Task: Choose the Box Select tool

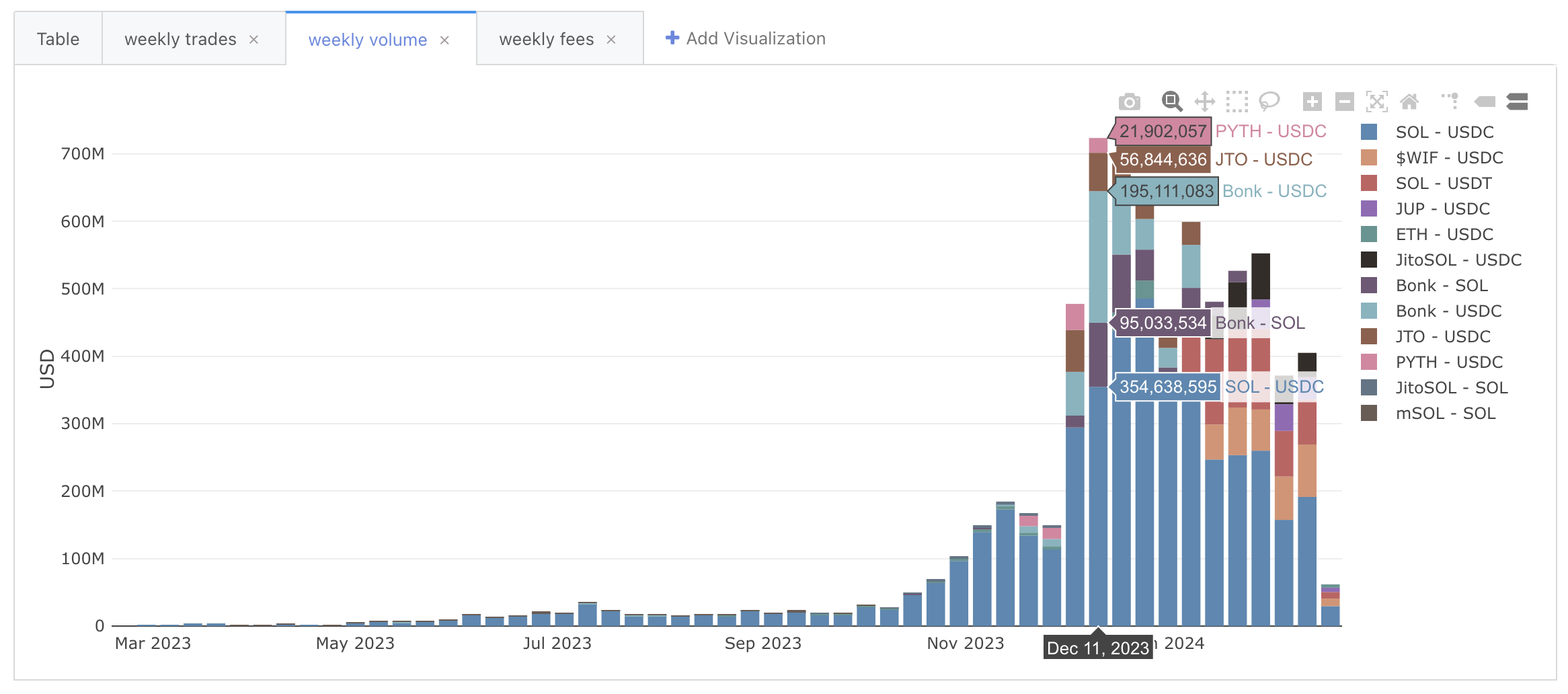Action: pos(1237,102)
